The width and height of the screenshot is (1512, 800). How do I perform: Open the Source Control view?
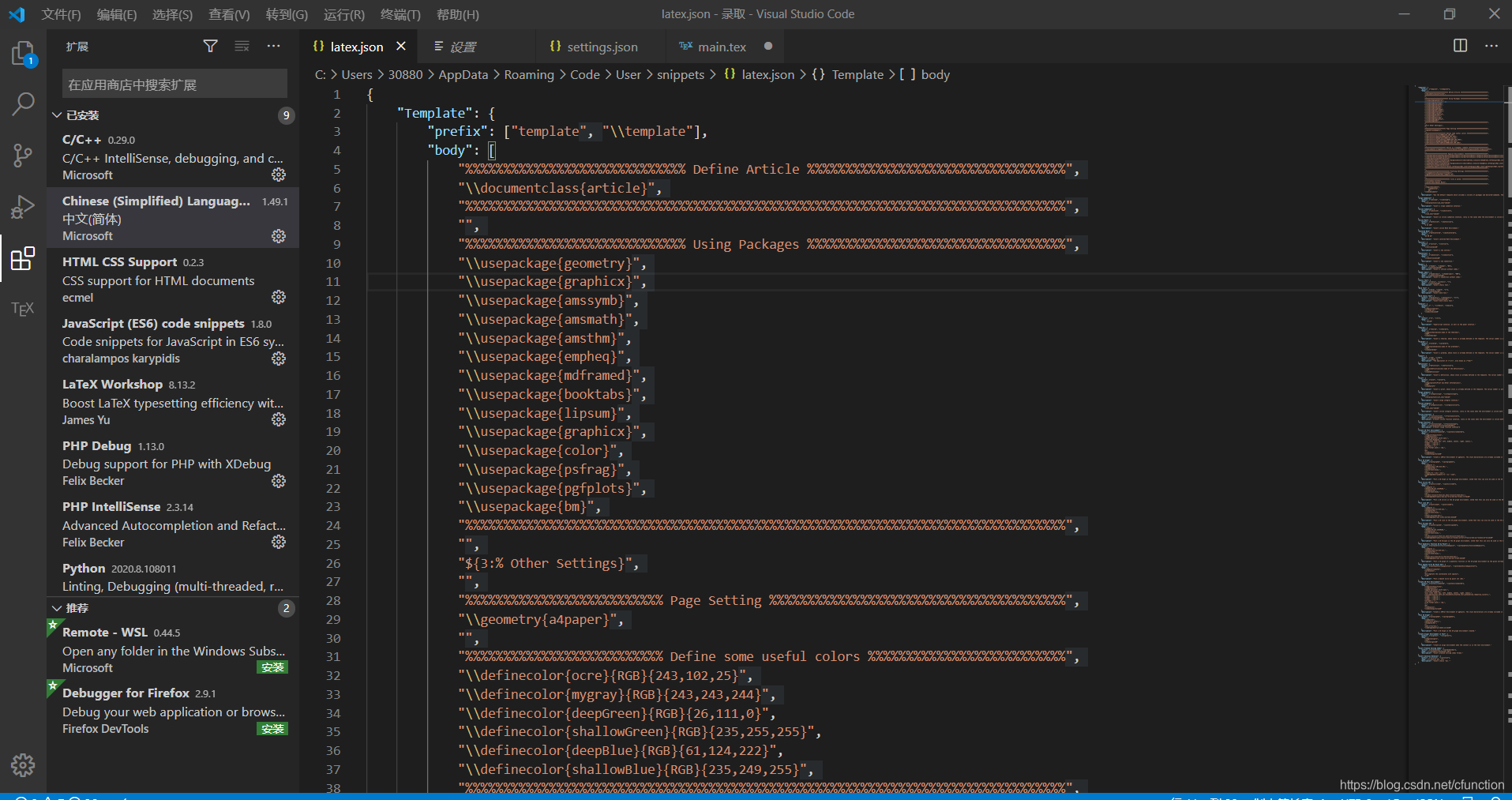(x=23, y=155)
